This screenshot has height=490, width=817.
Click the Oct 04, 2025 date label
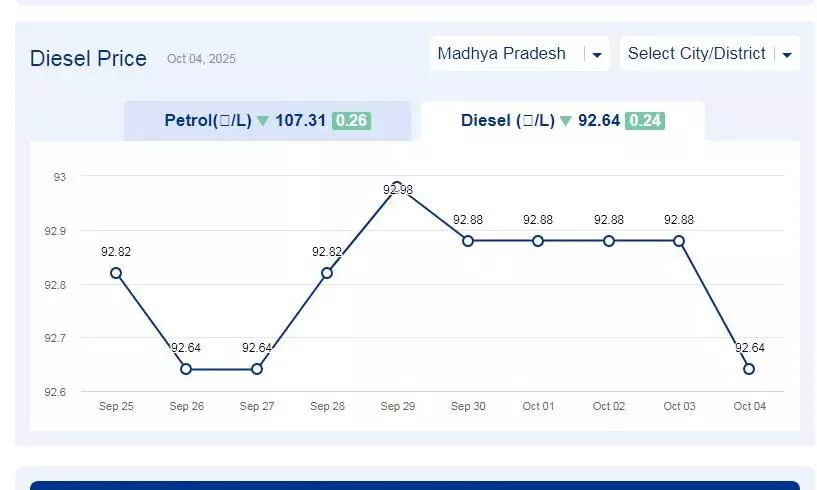pos(201,59)
